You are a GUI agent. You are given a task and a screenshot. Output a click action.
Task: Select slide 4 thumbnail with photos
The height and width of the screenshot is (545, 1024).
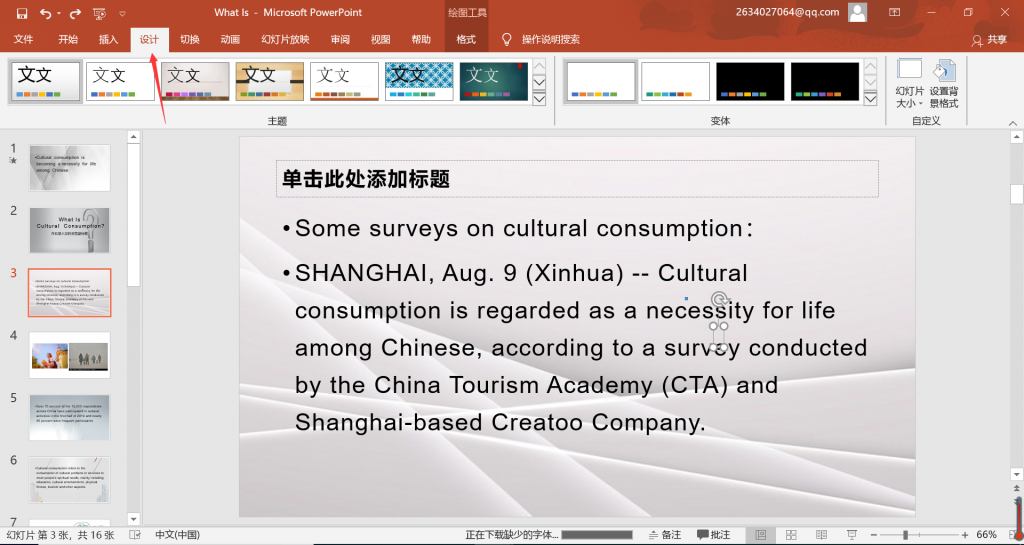pos(70,355)
